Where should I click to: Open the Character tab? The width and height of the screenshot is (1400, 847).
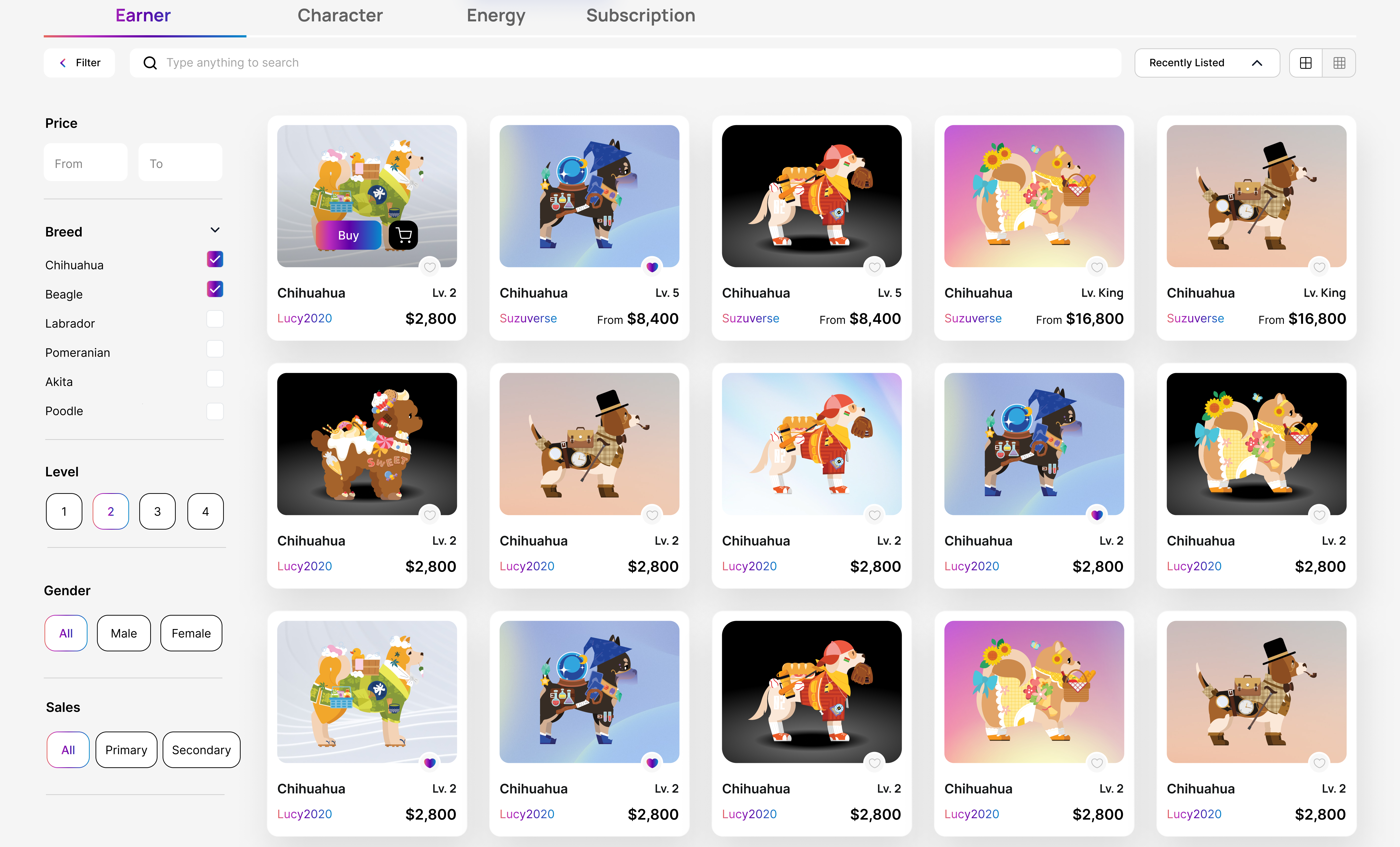tap(340, 15)
